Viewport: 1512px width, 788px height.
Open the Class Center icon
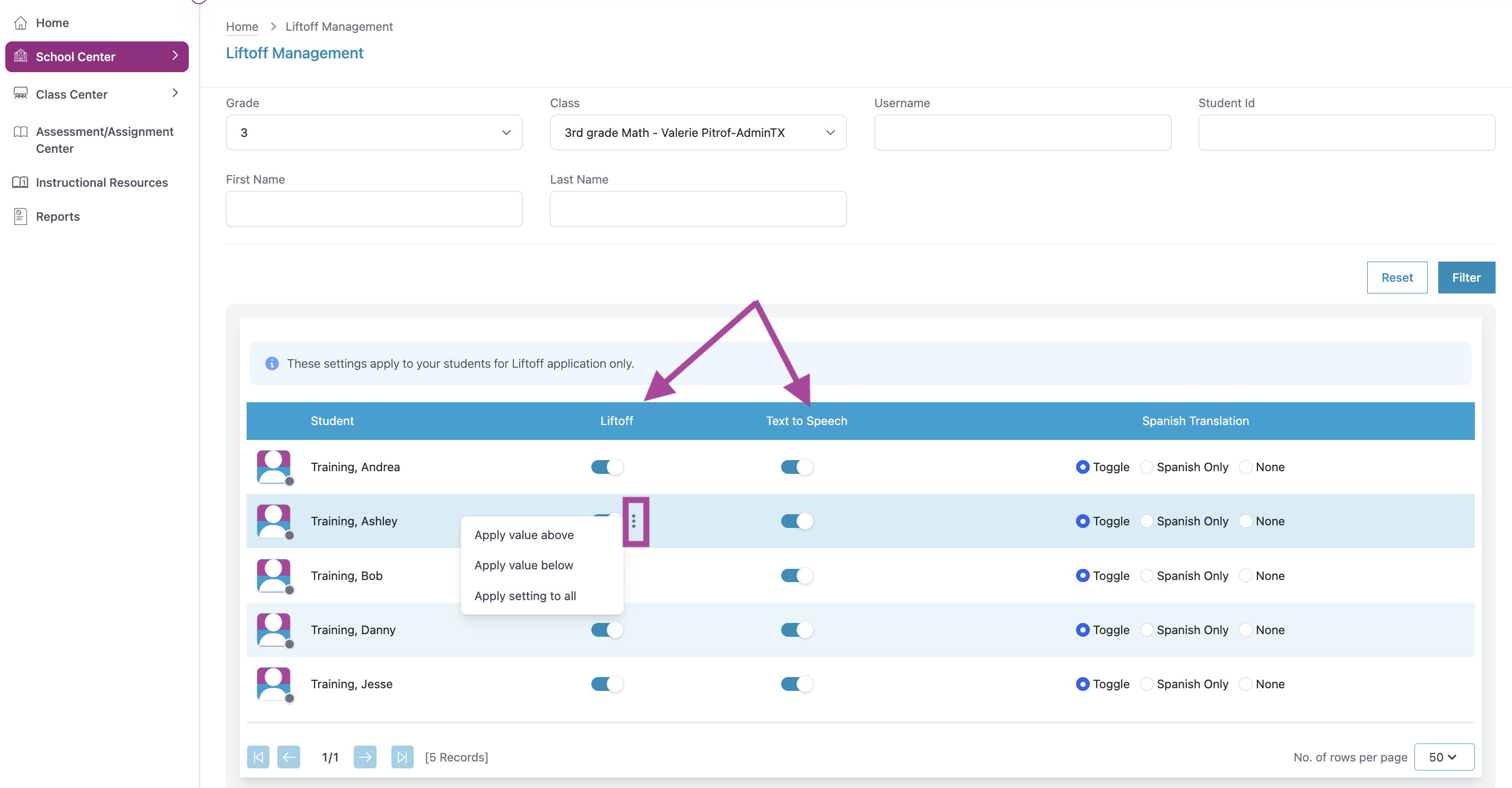click(21, 94)
